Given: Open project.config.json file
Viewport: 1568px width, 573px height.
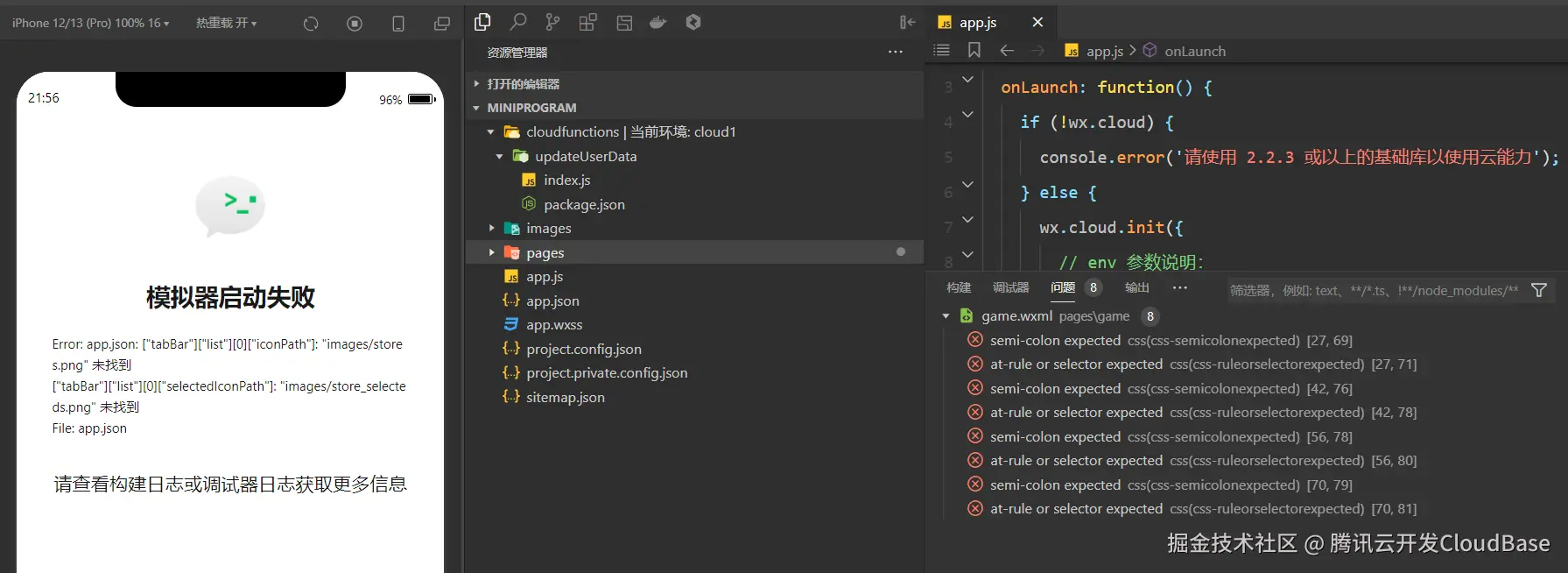Looking at the screenshot, I should (583, 349).
